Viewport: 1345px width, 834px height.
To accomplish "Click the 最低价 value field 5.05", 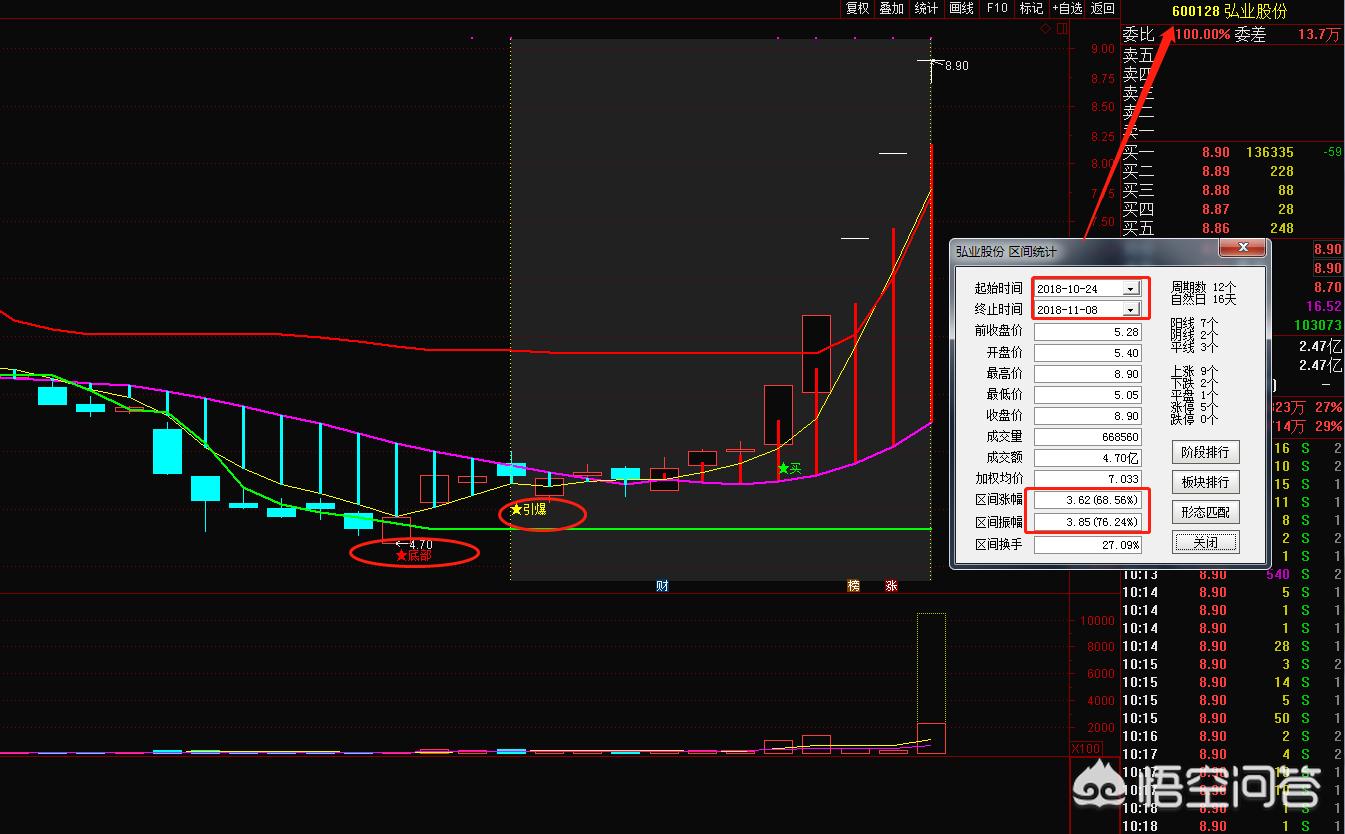I will [1088, 395].
